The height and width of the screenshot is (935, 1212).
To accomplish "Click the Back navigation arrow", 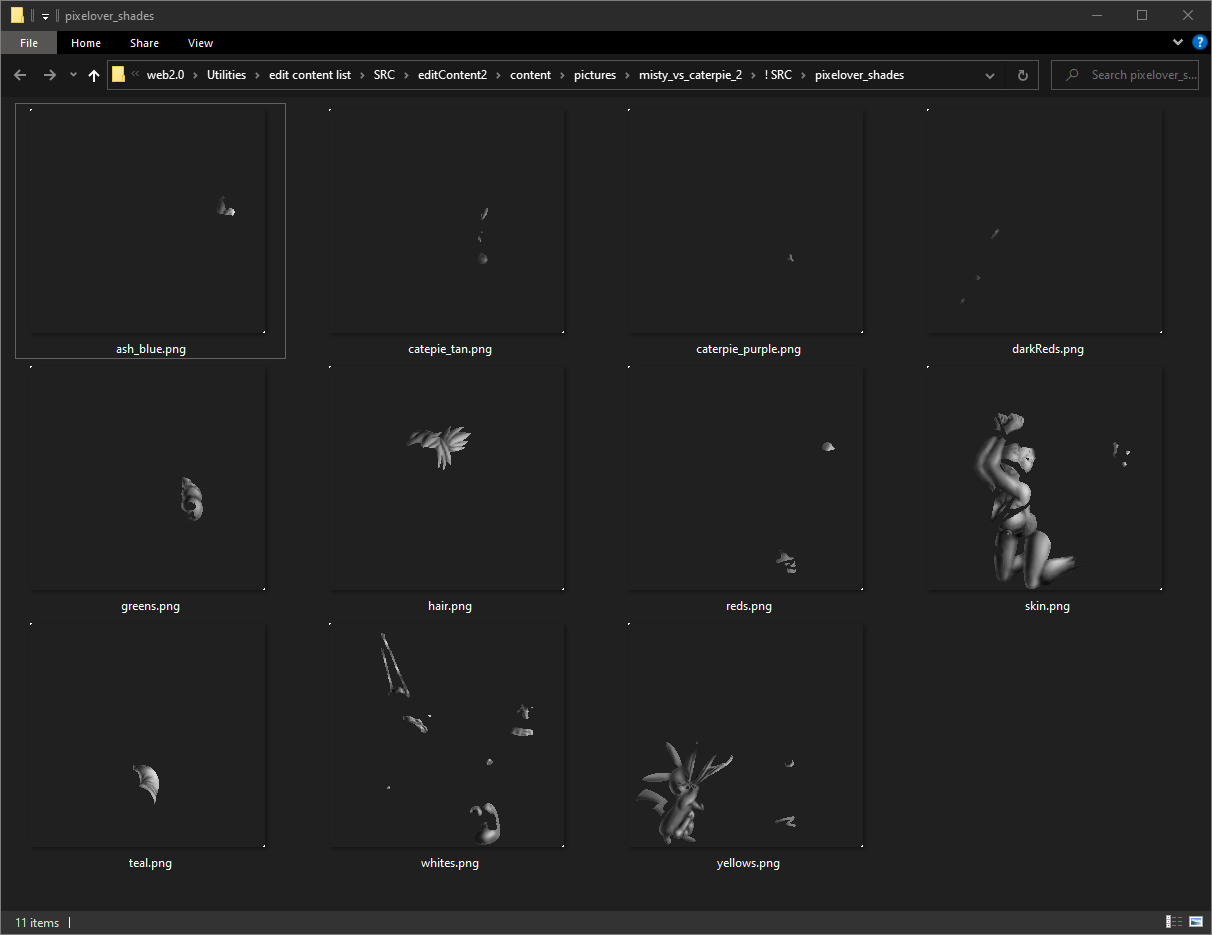I will [x=20, y=75].
